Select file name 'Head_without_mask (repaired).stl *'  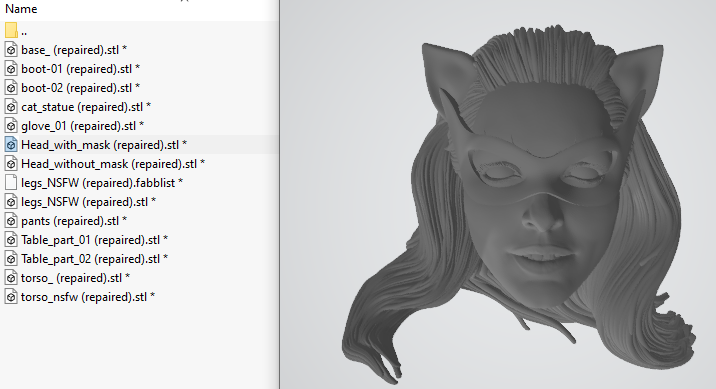pyautogui.click(x=113, y=164)
